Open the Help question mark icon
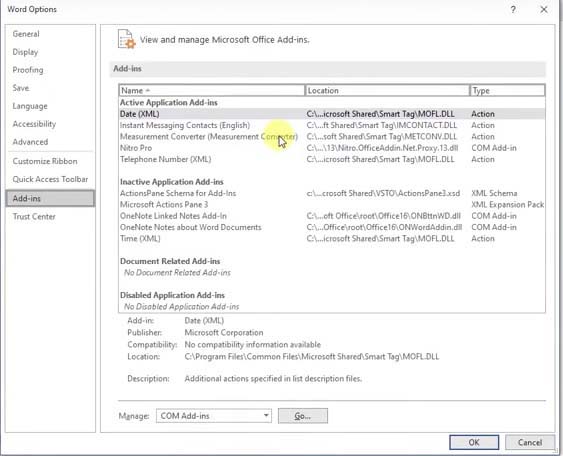 tap(513, 9)
